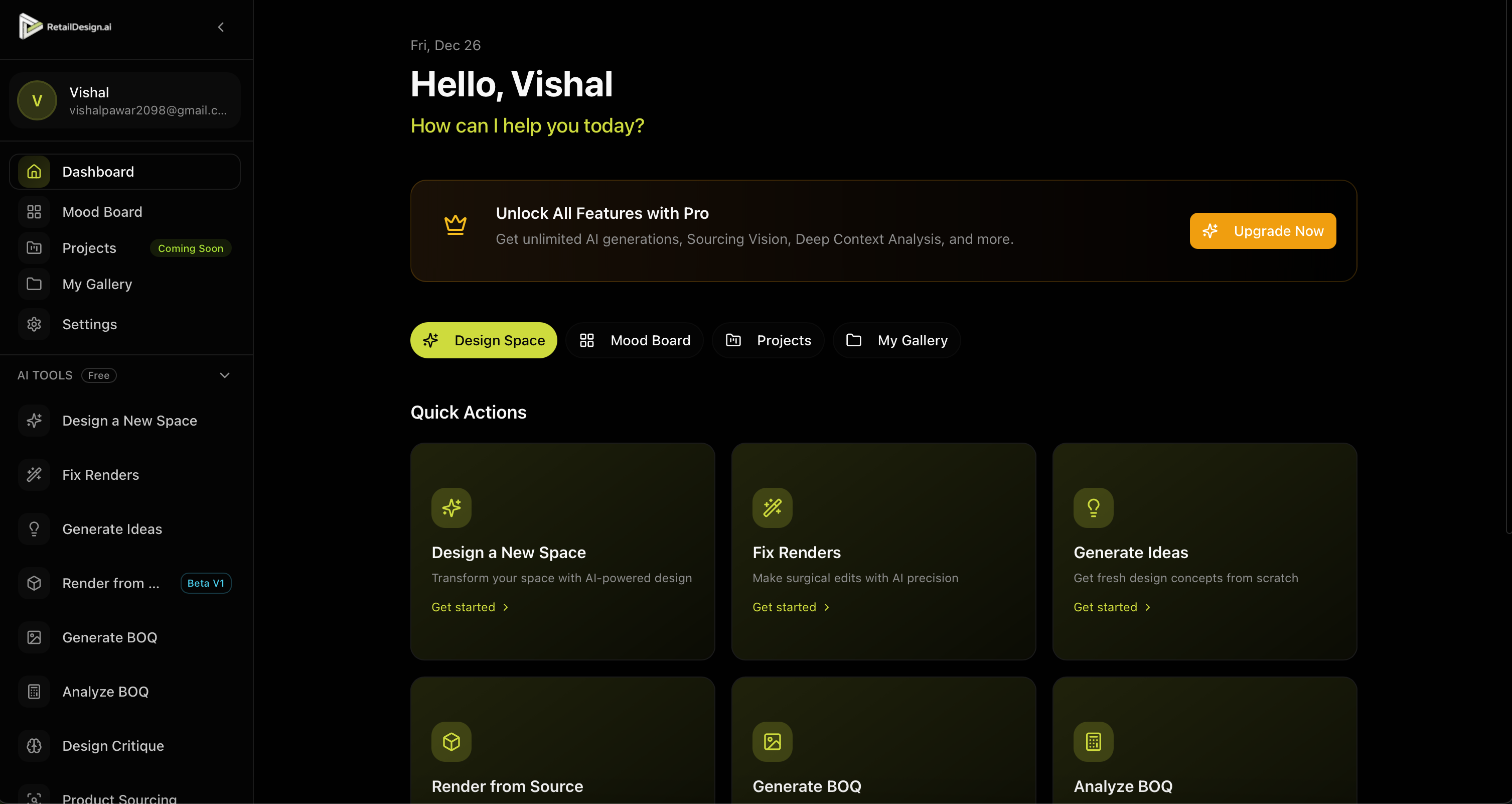Open Vishal's profile card
This screenshot has height=804, width=1512.
[124, 100]
